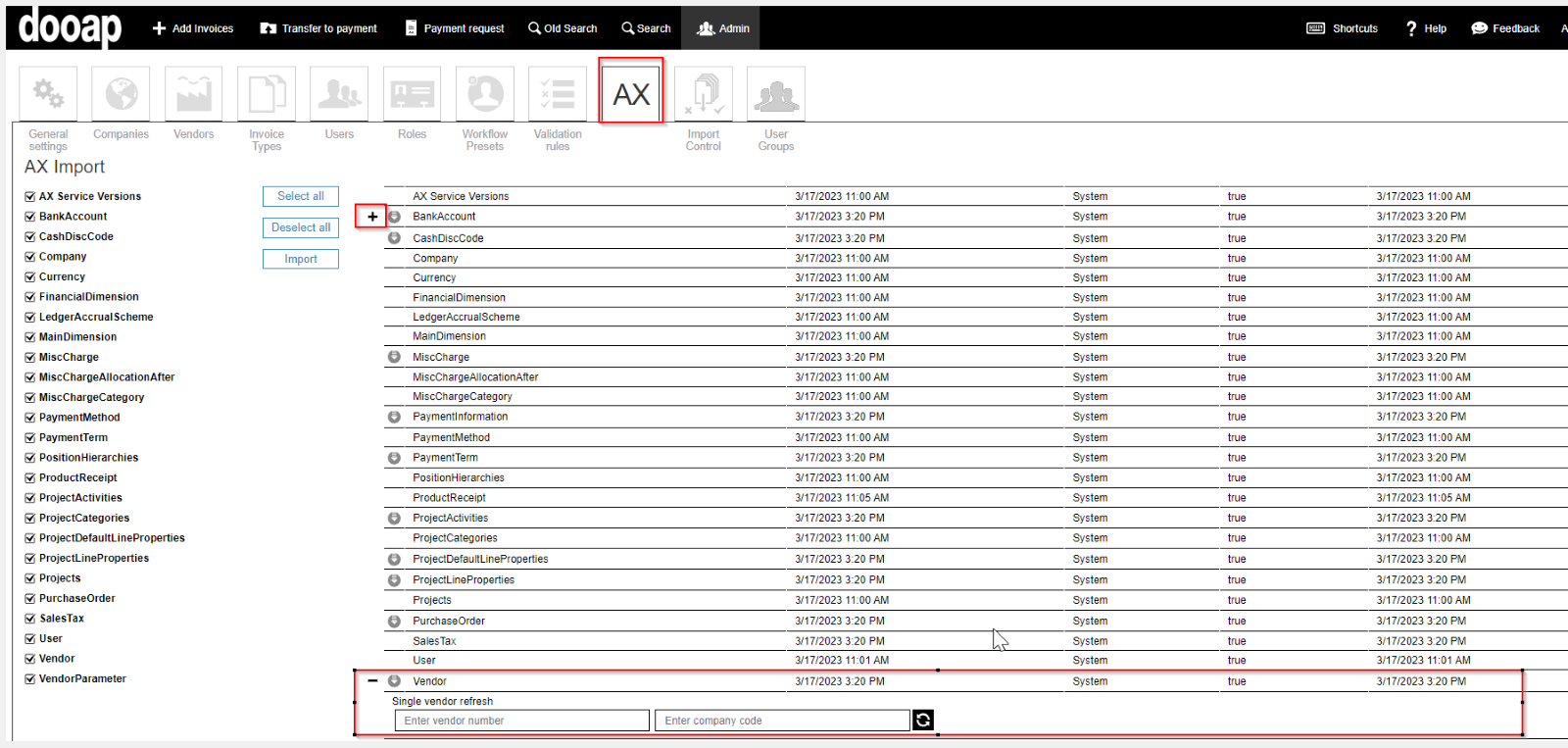Click the round icon beside ProjectActivities row

point(394,518)
